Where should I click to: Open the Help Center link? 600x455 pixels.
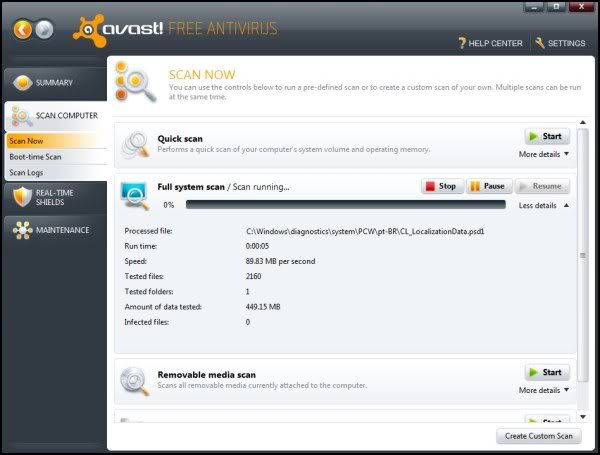[x=490, y=43]
